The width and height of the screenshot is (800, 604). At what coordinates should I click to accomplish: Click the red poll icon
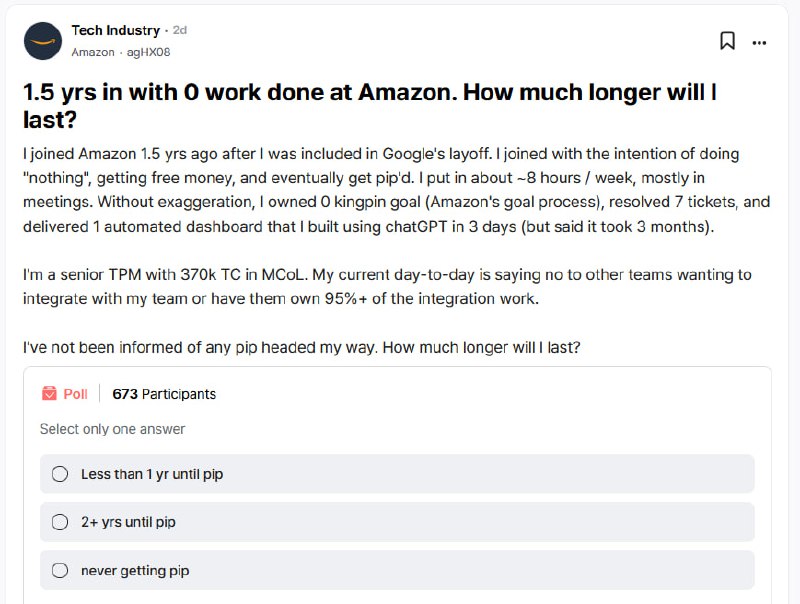[x=49, y=394]
